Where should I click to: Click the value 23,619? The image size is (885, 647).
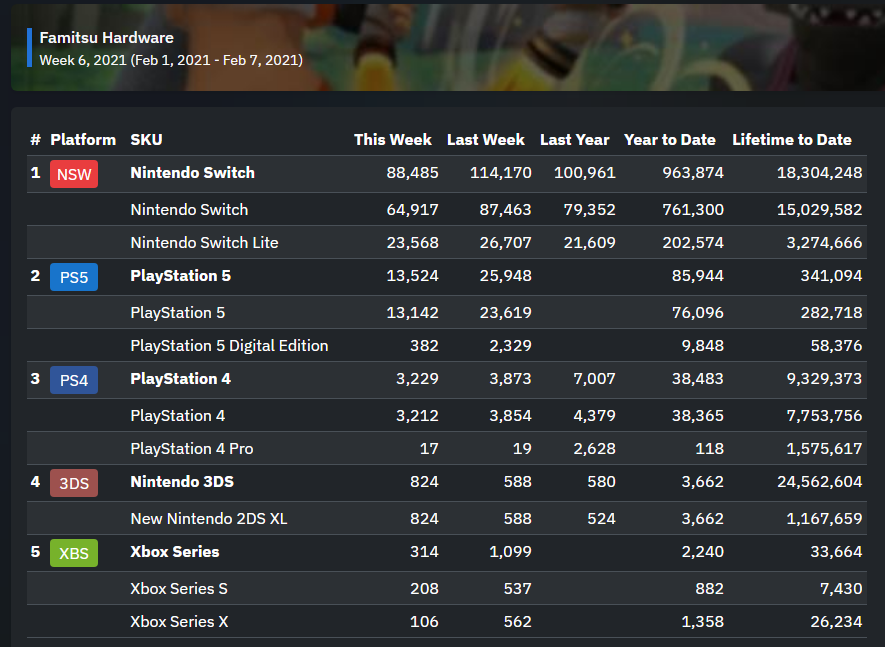[x=506, y=313]
